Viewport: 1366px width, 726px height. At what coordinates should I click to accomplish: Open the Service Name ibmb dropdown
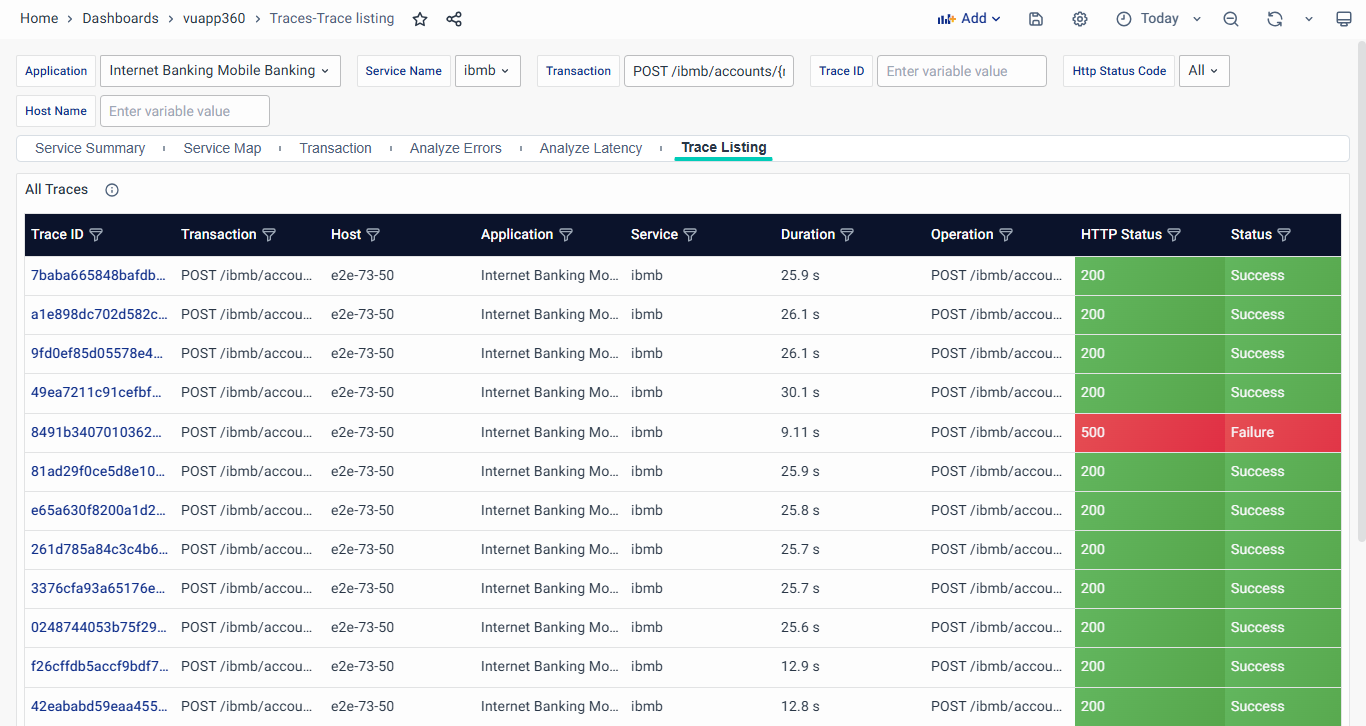pyautogui.click(x=487, y=71)
